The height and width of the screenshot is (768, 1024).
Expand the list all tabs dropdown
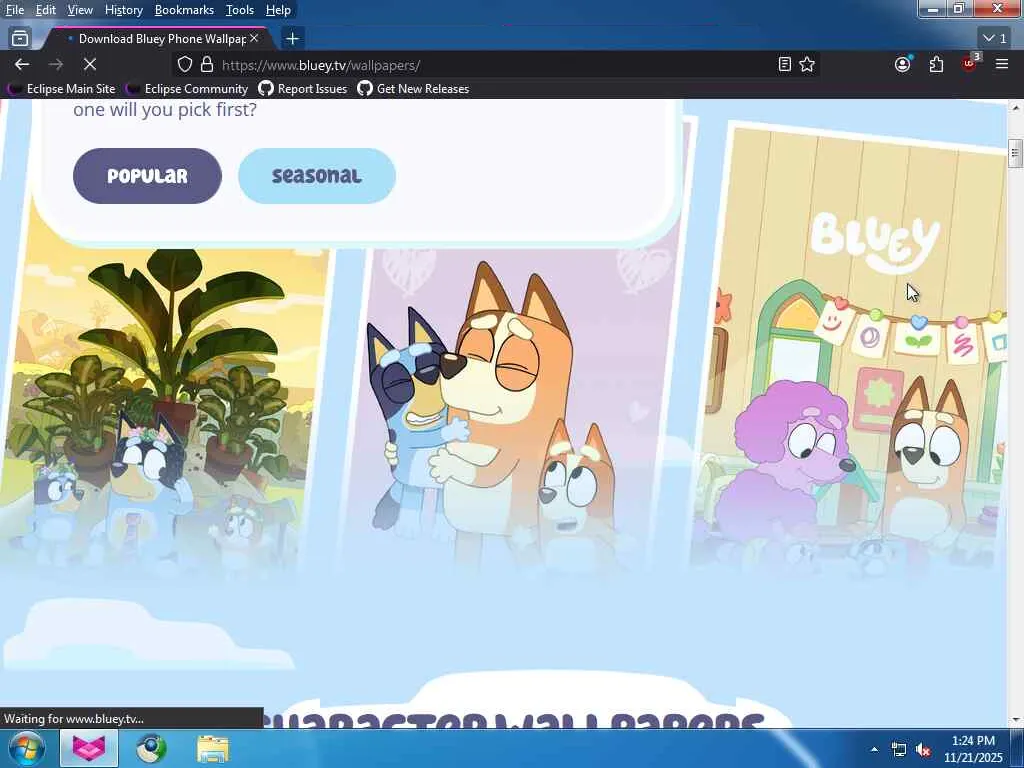coord(995,39)
